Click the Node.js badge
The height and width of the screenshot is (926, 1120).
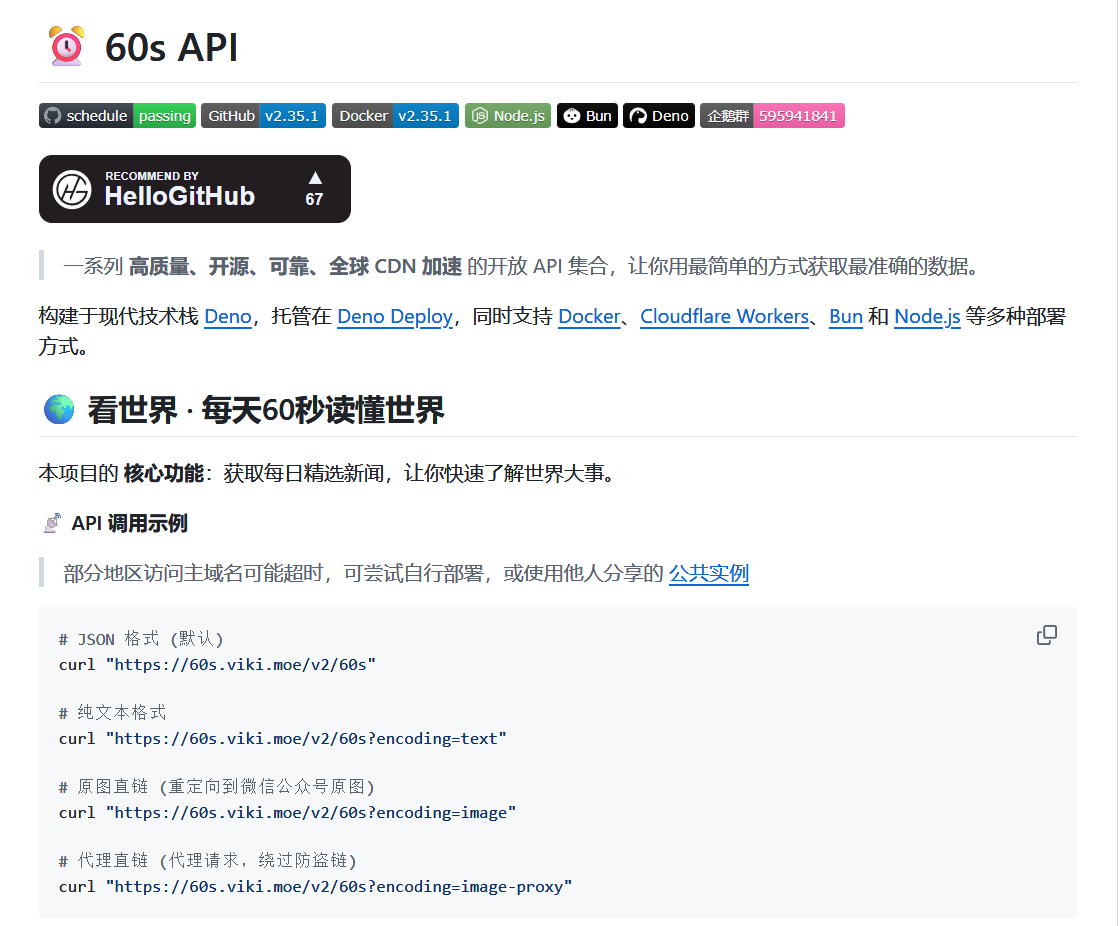[508, 116]
